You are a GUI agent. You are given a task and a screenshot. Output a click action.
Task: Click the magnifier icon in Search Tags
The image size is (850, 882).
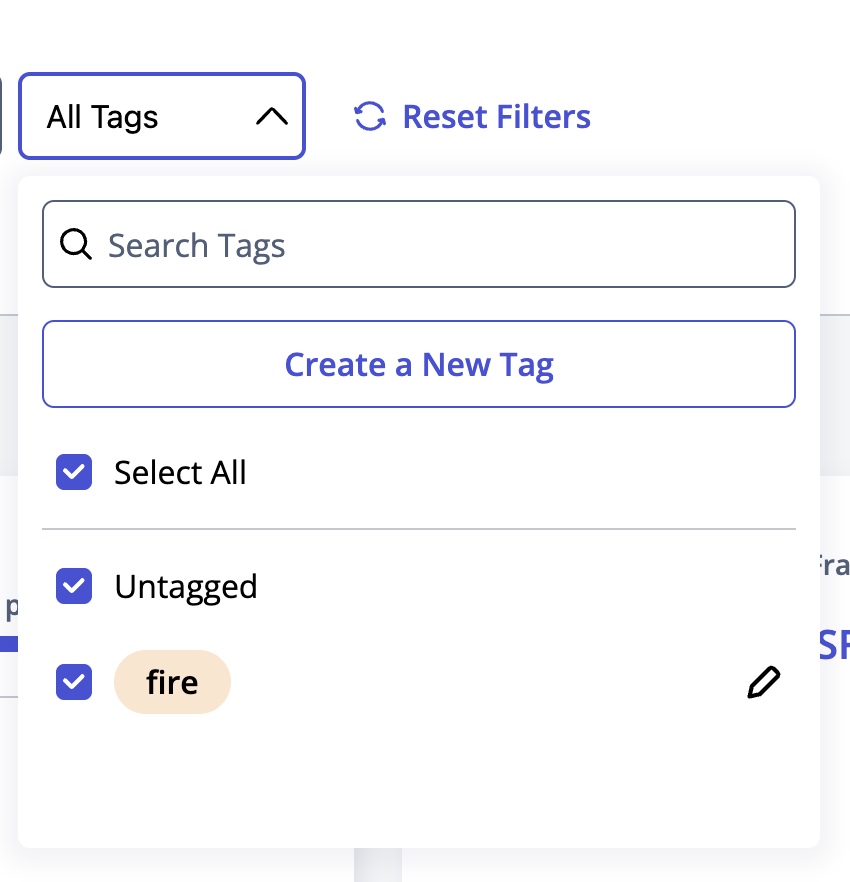coord(76,244)
